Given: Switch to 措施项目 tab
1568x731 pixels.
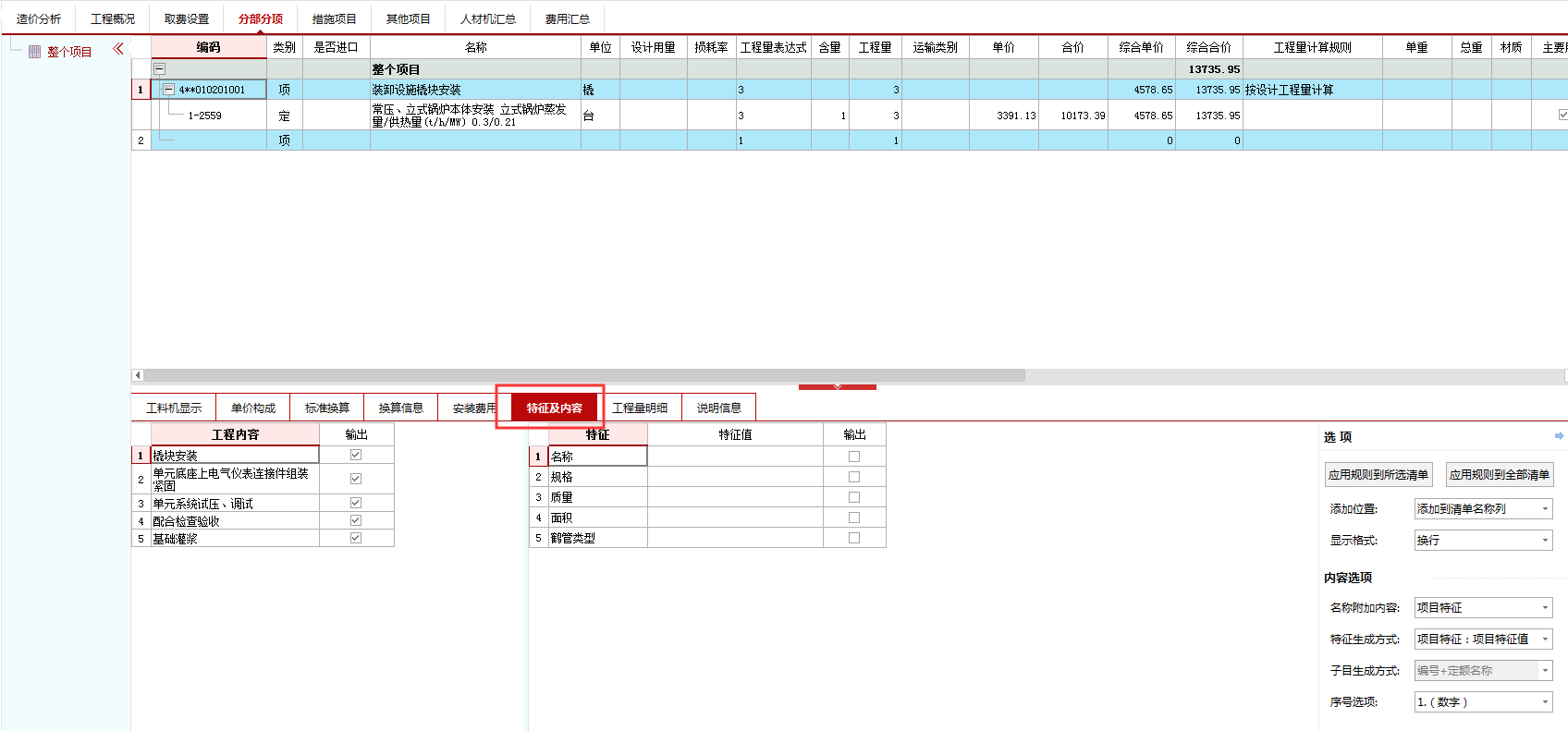Looking at the screenshot, I should [x=335, y=19].
